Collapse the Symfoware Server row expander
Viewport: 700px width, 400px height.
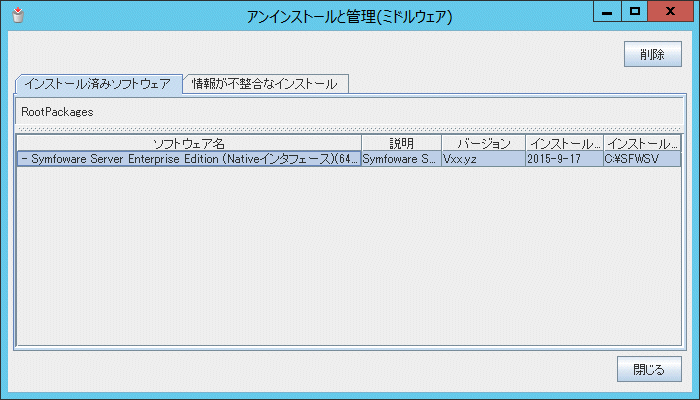coord(24,159)
